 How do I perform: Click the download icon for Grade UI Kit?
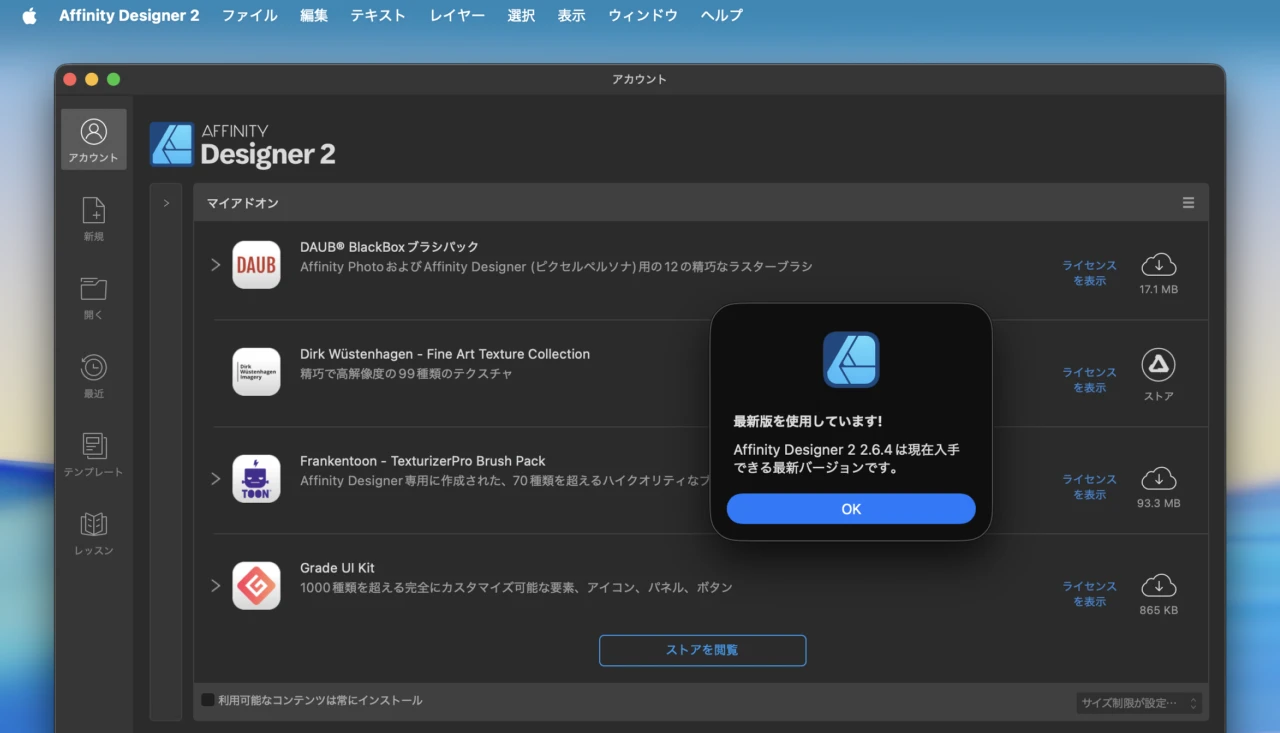(x=1158, y=587)
